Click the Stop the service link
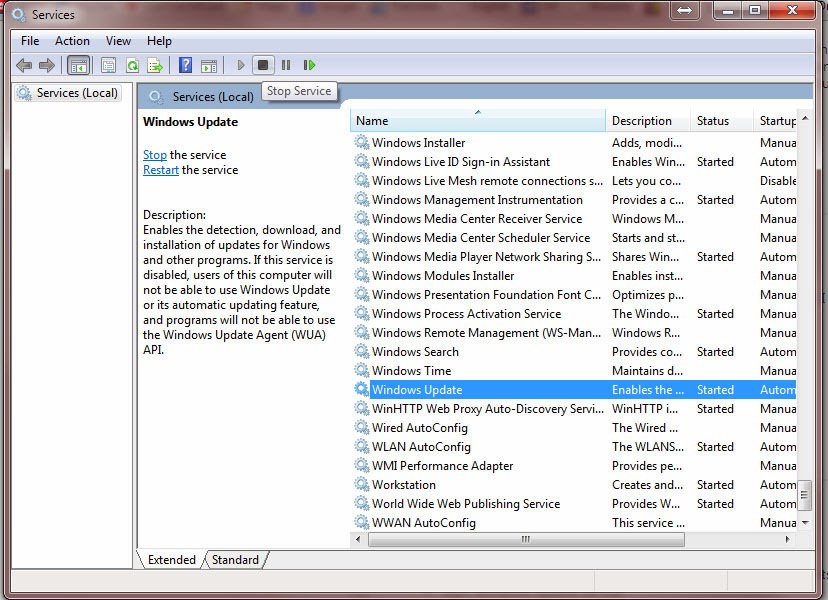The image size is (828, 600). coord(155,155)
